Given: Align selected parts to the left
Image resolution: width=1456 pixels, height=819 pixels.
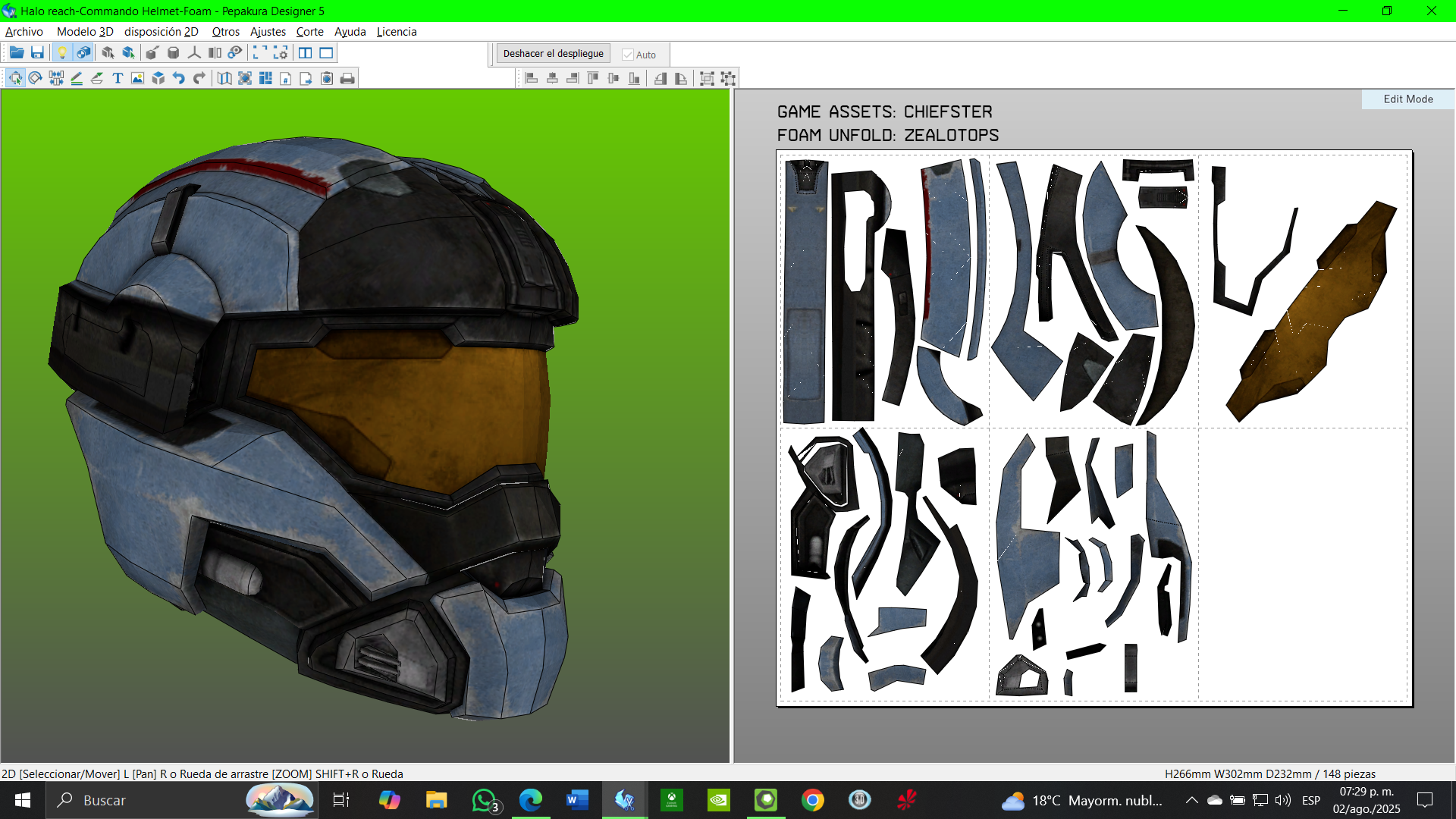Looking at the screenshot, I should [x=532, y=78].
